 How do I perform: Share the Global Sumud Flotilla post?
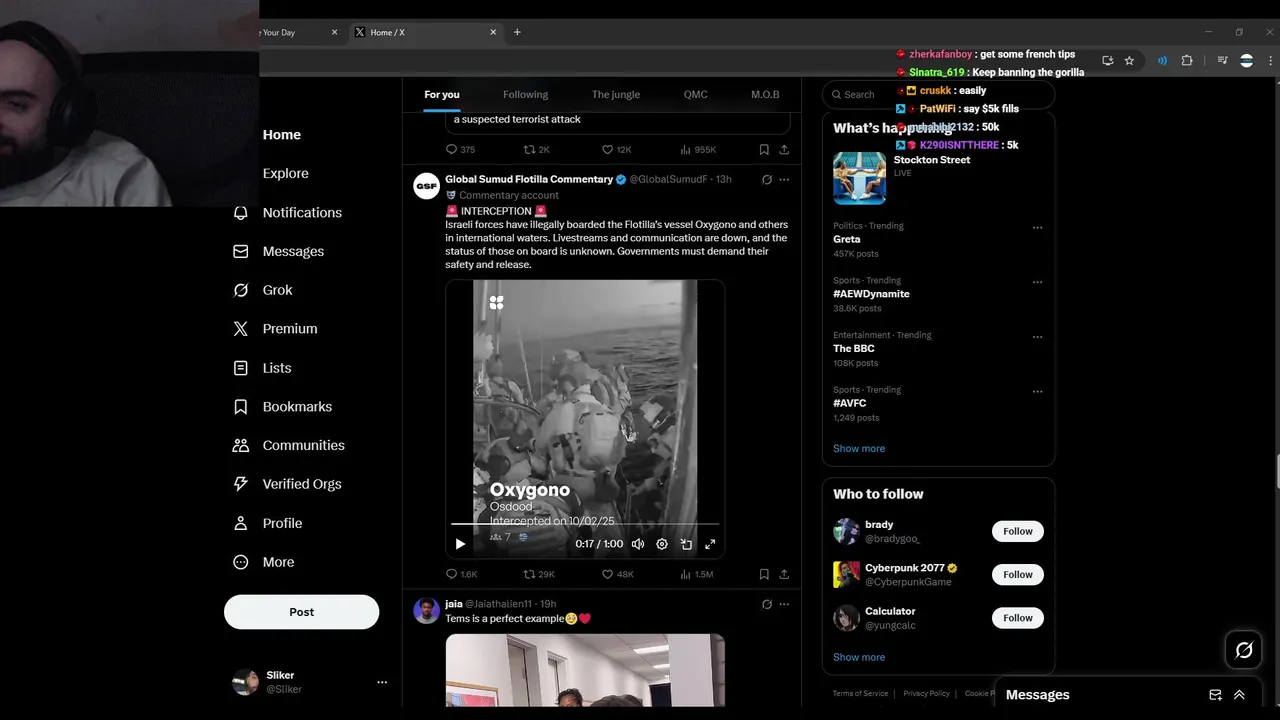(784, 574)
